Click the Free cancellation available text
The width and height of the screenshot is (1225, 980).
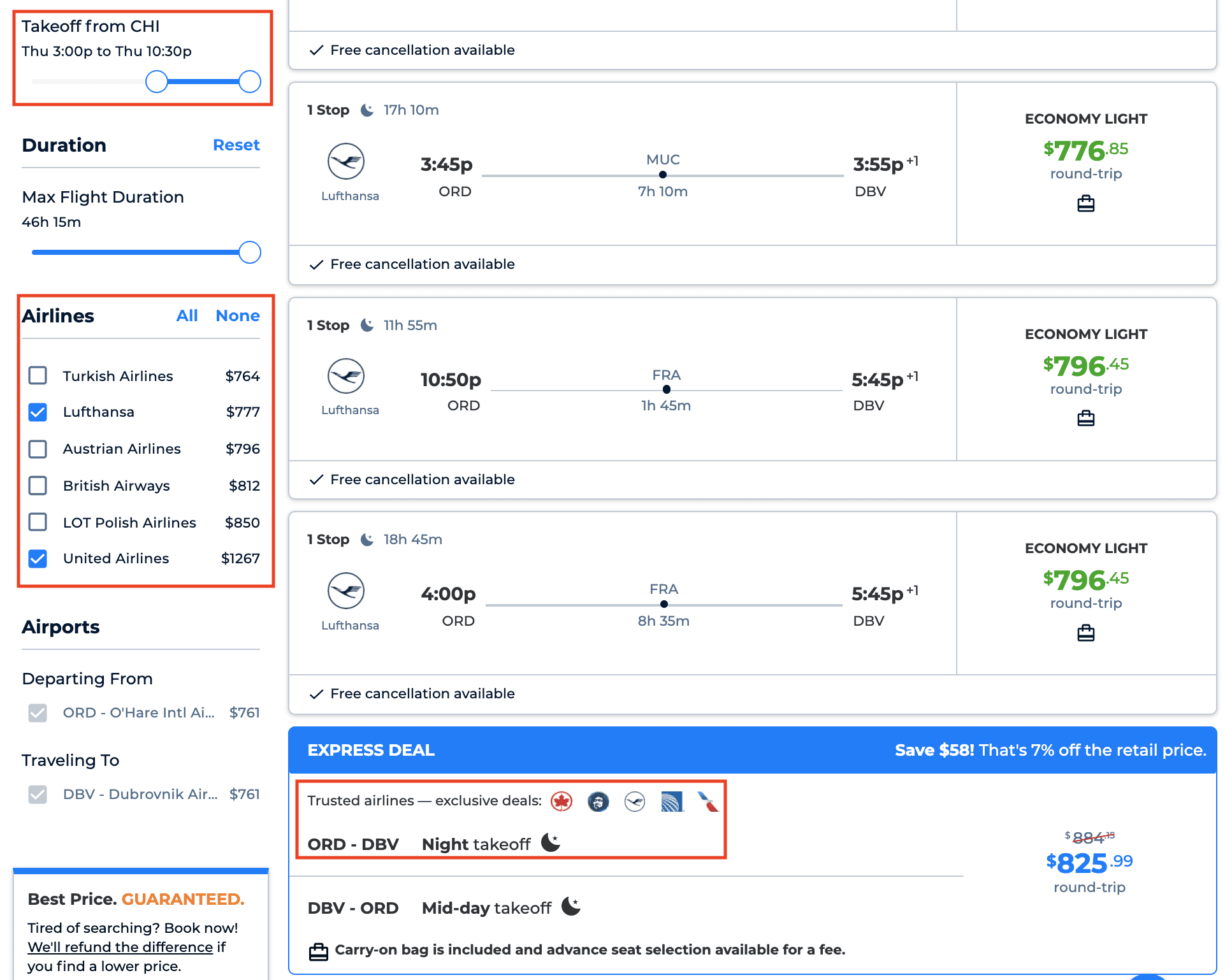click(x=422, y=50)
